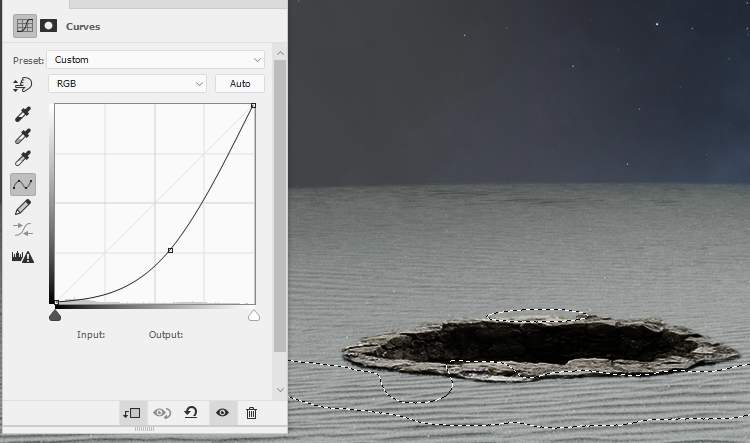Click the panel bottom resize grip

coord(144,429)
